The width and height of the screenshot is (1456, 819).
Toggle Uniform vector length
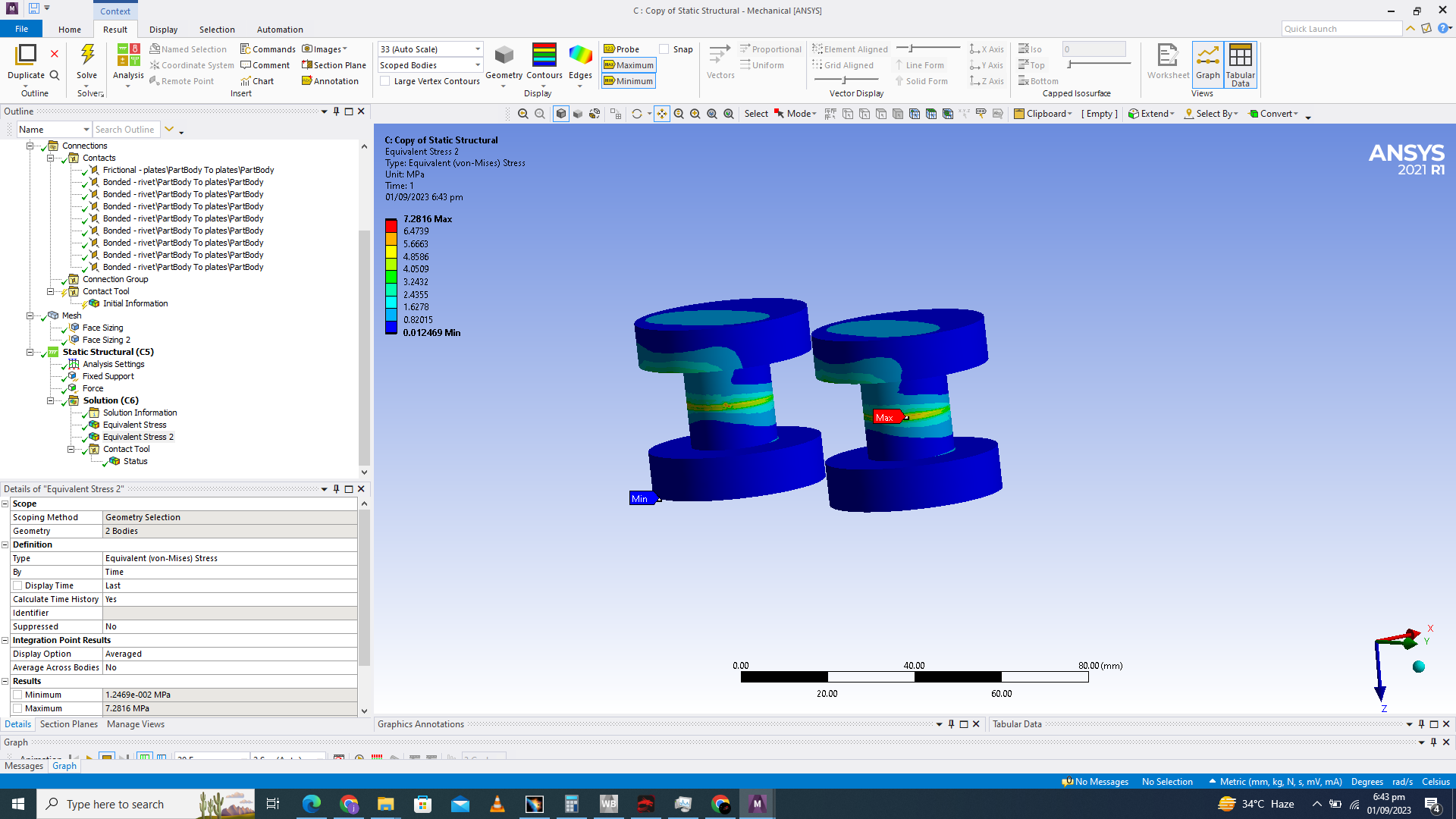[x=762, y=65]
